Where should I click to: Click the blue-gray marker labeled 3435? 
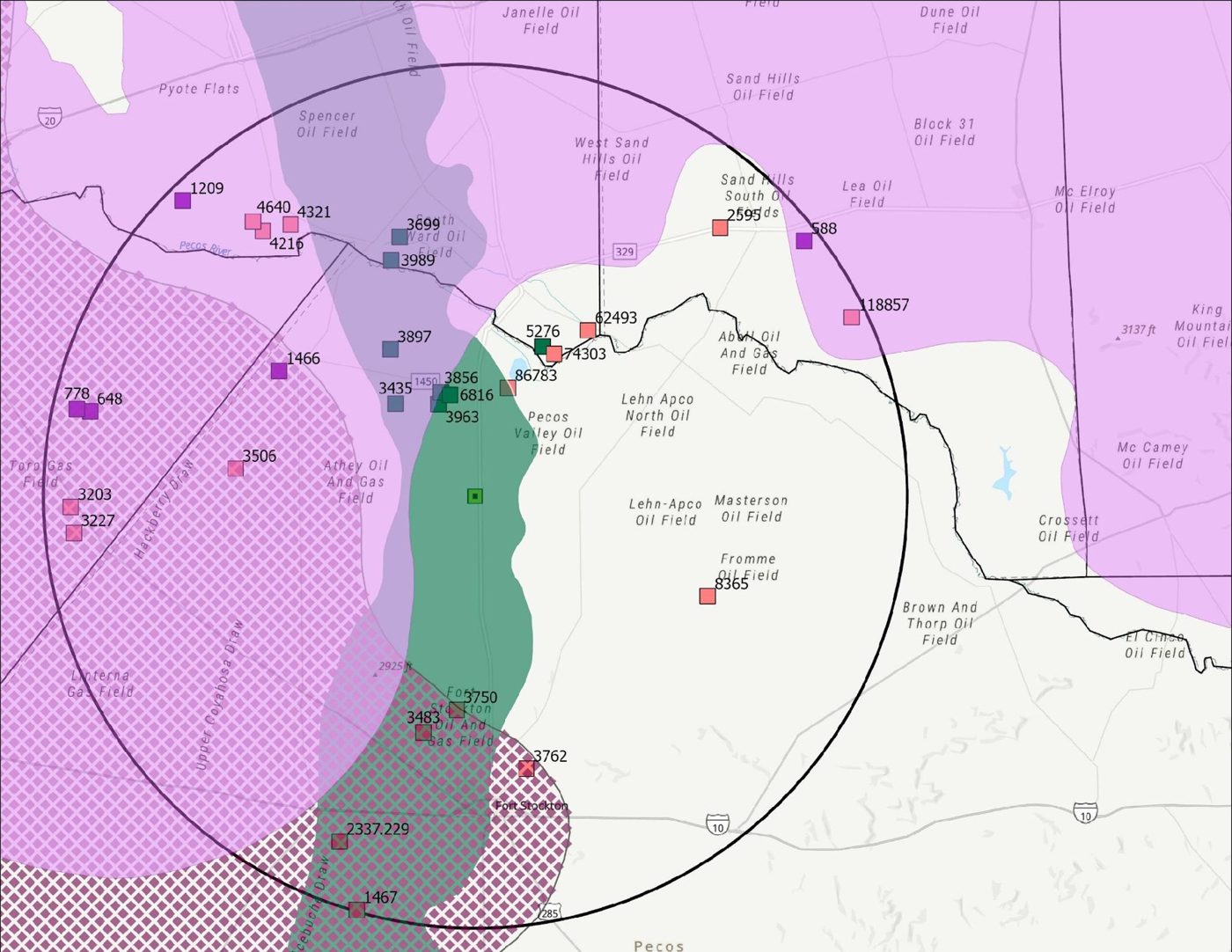[395, 404]
